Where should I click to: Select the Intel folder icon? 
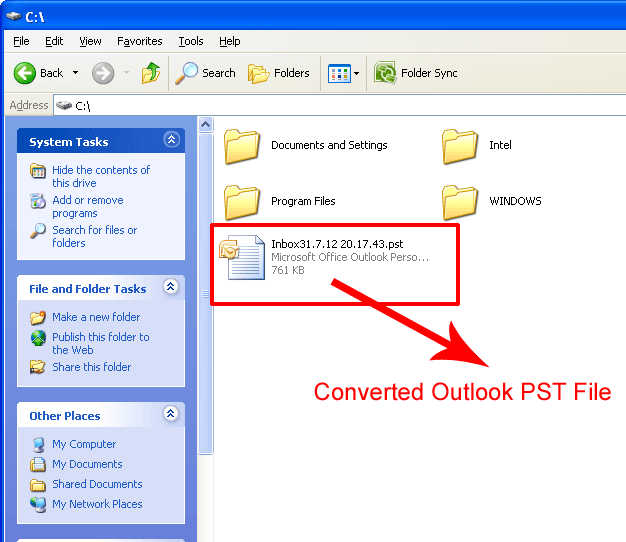(460, 146)
